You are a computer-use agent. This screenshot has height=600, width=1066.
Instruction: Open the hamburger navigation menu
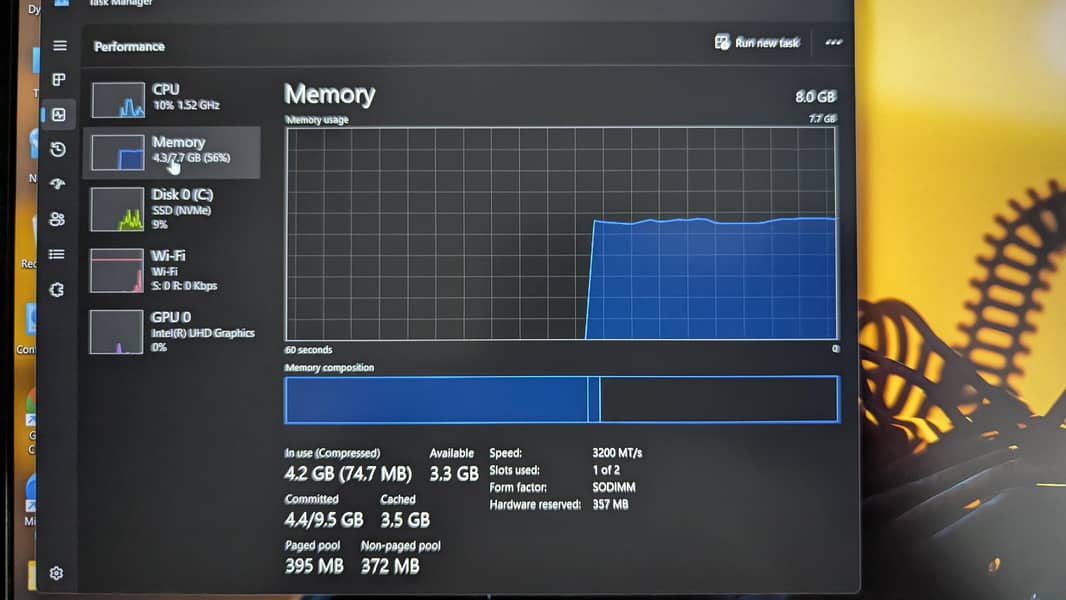(x=60, y=46)
